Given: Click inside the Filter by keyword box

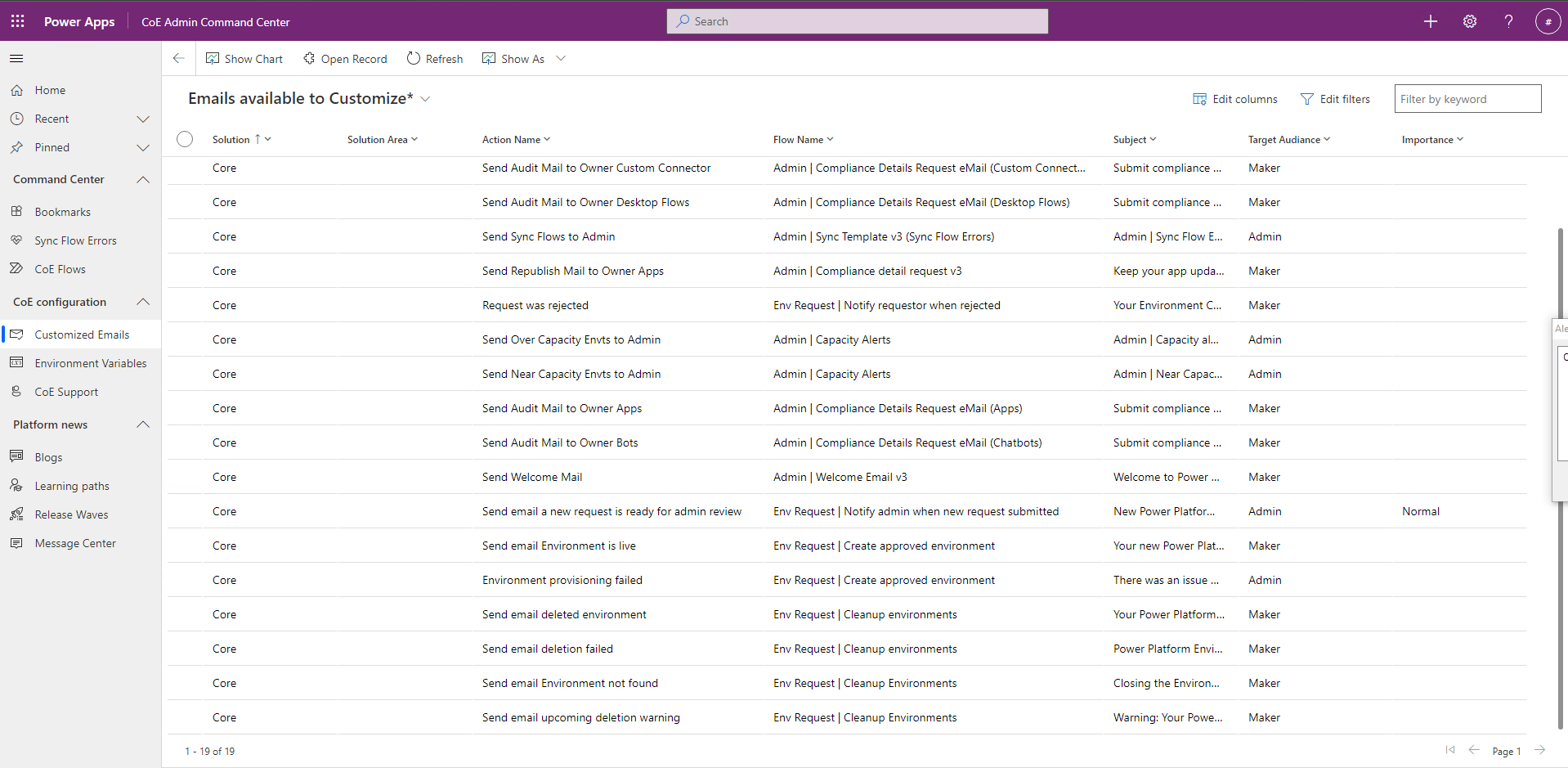Looking at the screenshot, I should [x=1467, y=98].
